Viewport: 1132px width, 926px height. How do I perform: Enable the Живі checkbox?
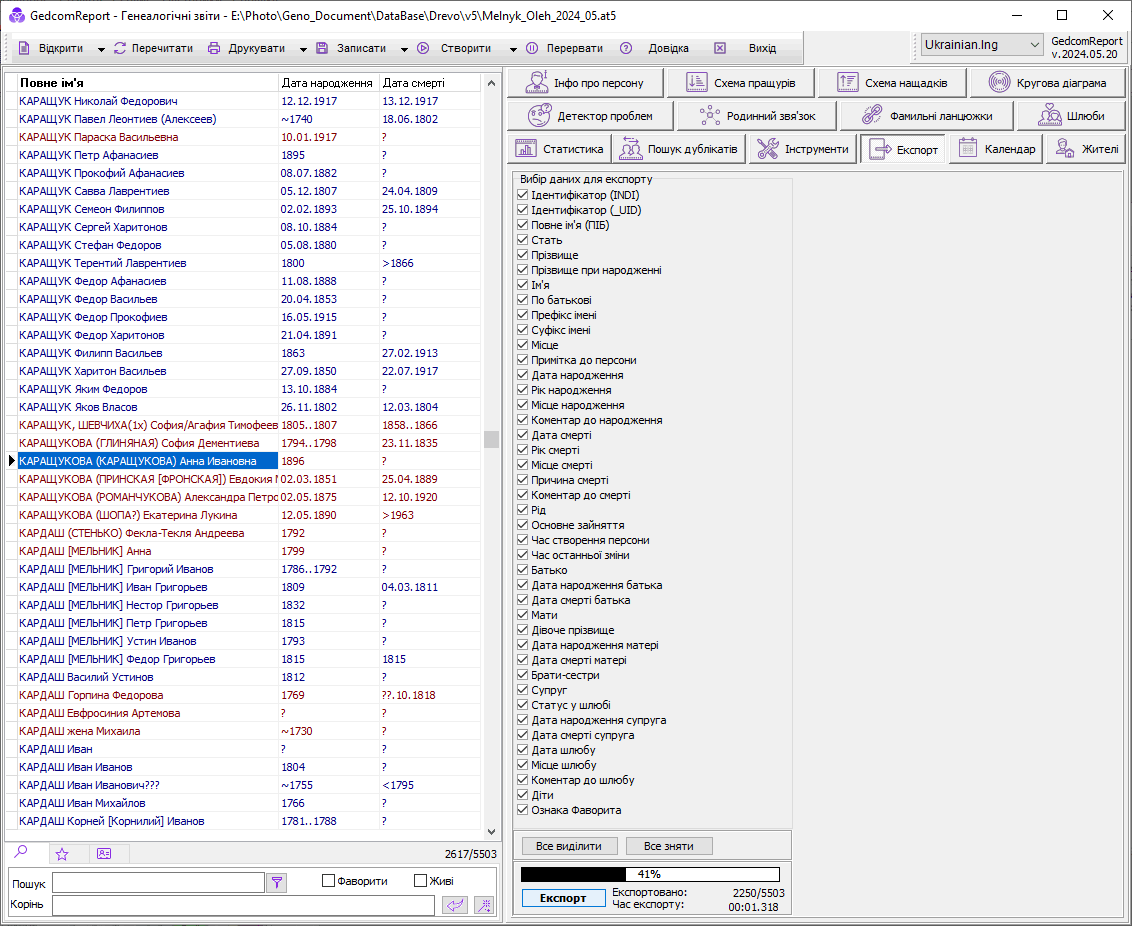click(x=420, y=881)
